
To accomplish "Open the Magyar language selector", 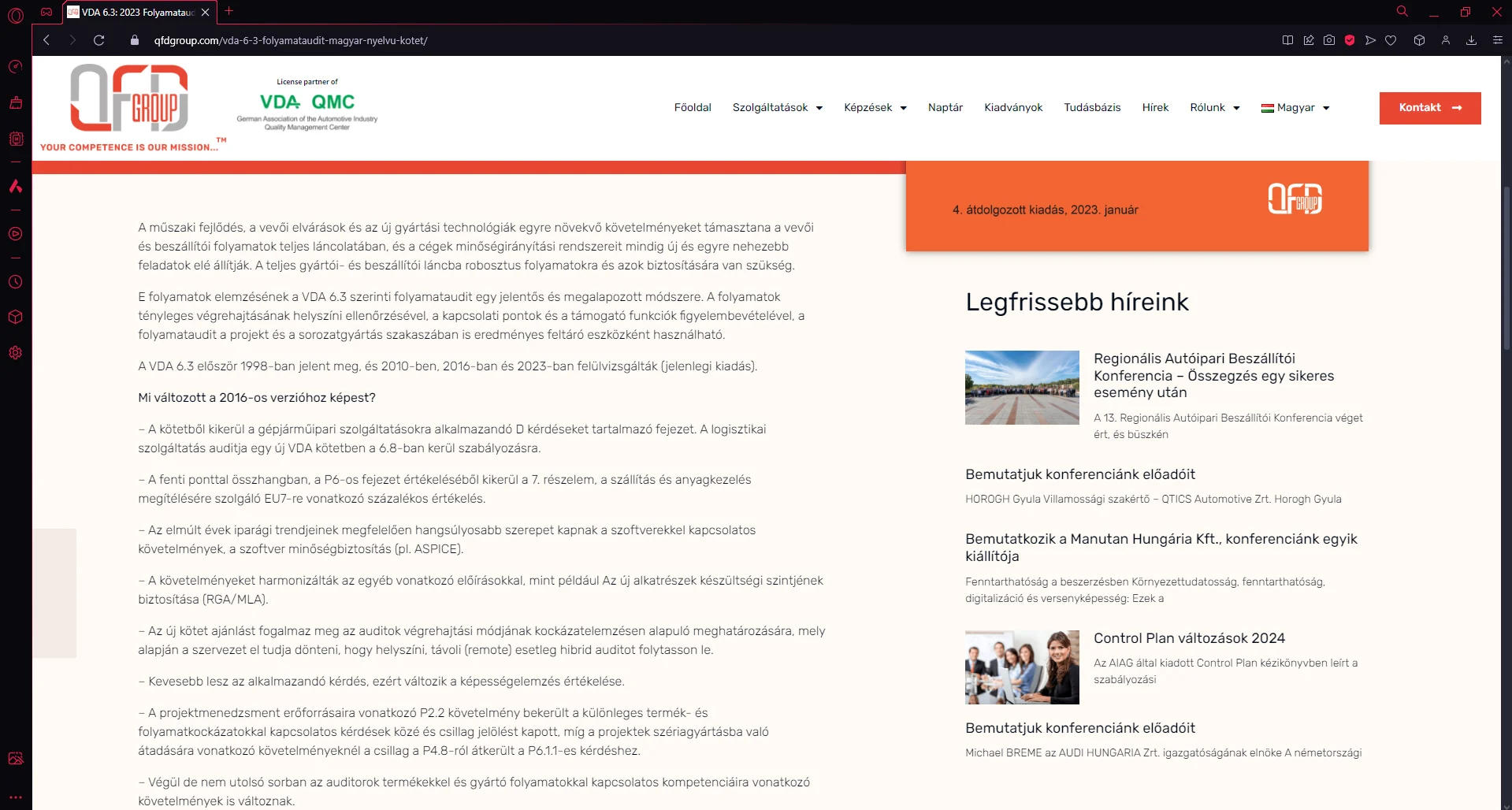I will (1295, 108).
